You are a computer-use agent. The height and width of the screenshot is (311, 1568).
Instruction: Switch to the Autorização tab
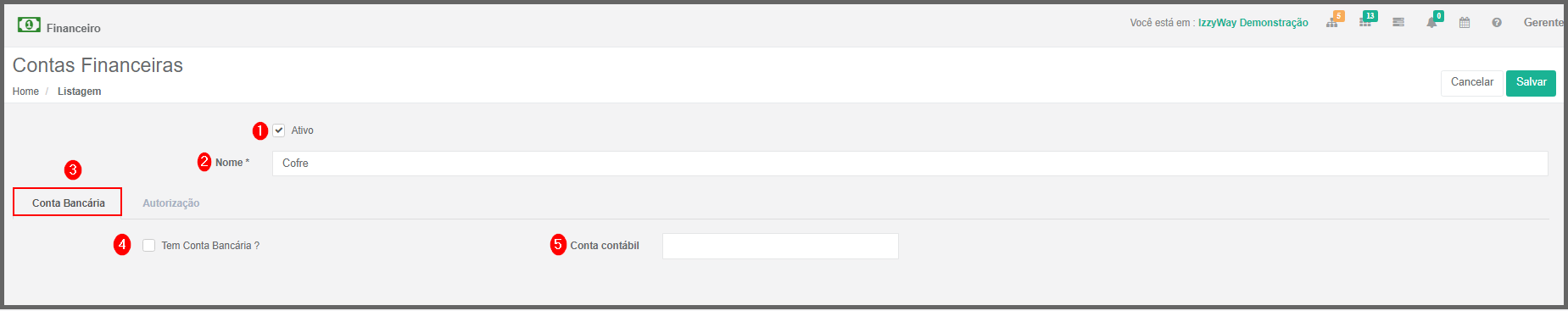pyautogui.click(x=171, y=203)
